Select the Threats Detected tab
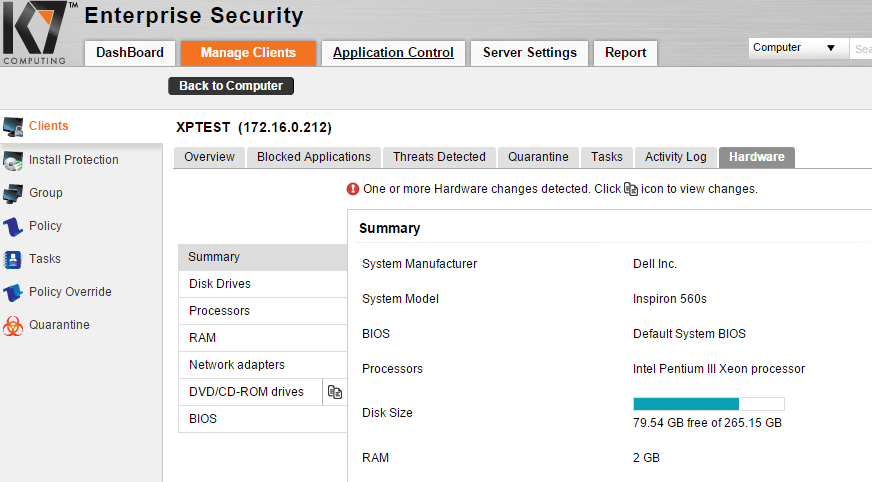872x482 pixels. 439,157
